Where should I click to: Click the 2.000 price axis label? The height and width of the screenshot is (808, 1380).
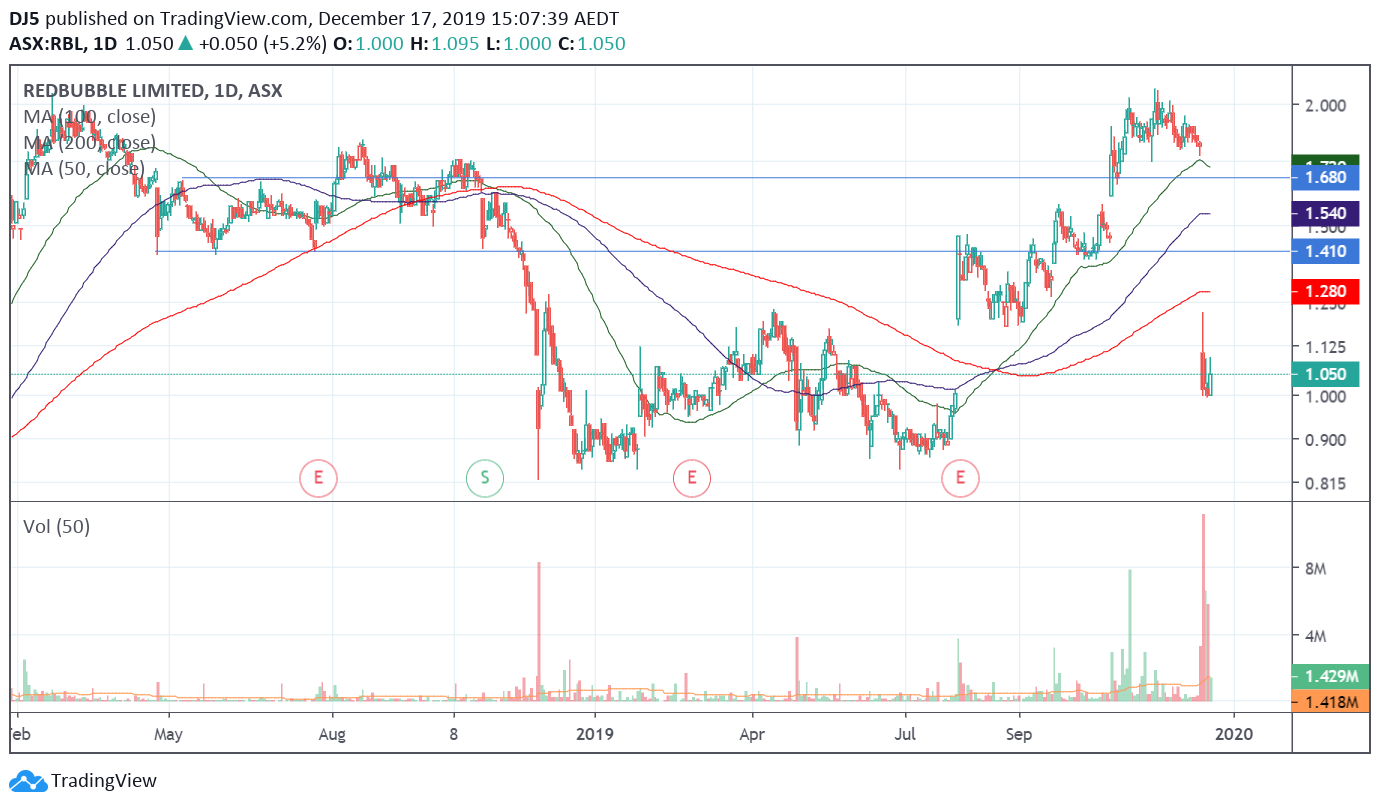1325,105
